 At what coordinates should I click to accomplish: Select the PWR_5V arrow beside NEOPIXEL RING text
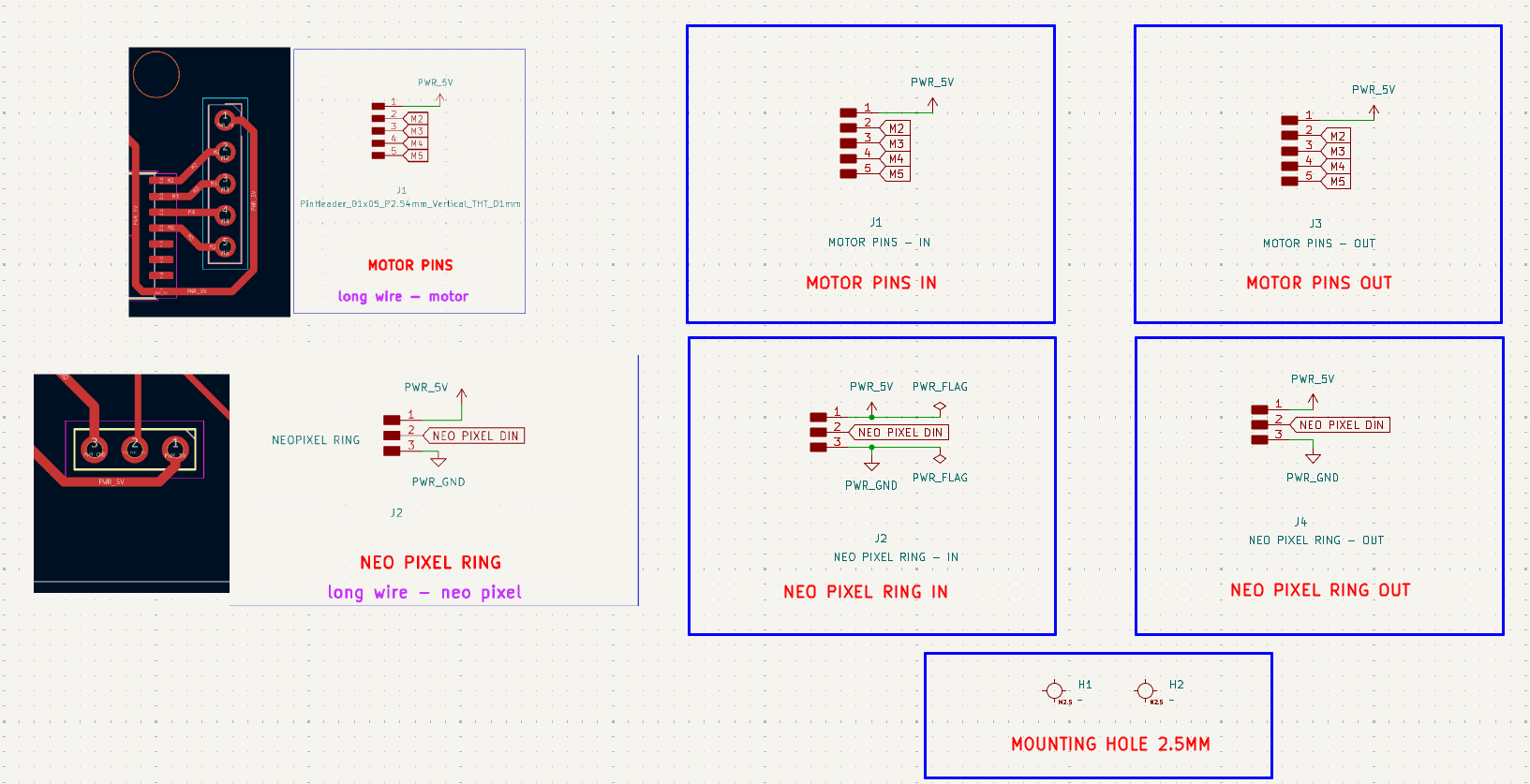pyautogui.click(x=461, y=396)
